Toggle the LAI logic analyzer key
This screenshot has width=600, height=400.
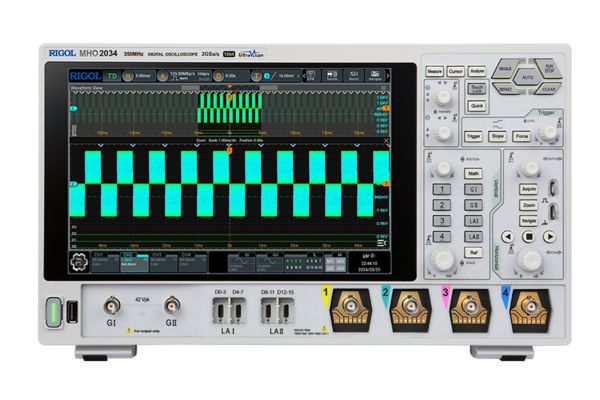pos(473,221)
